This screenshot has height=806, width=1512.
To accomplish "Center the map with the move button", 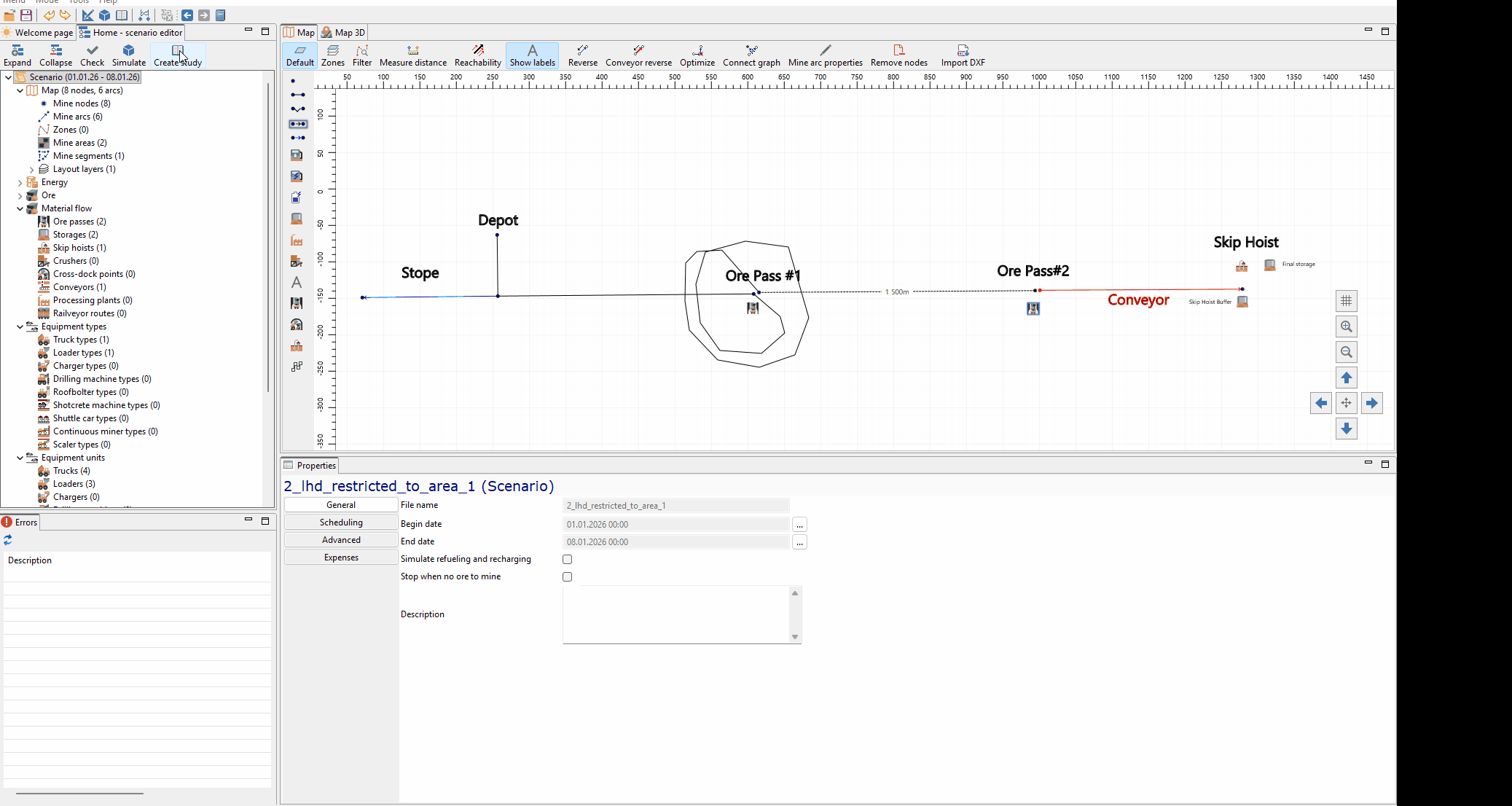I will pos(1347,403).
